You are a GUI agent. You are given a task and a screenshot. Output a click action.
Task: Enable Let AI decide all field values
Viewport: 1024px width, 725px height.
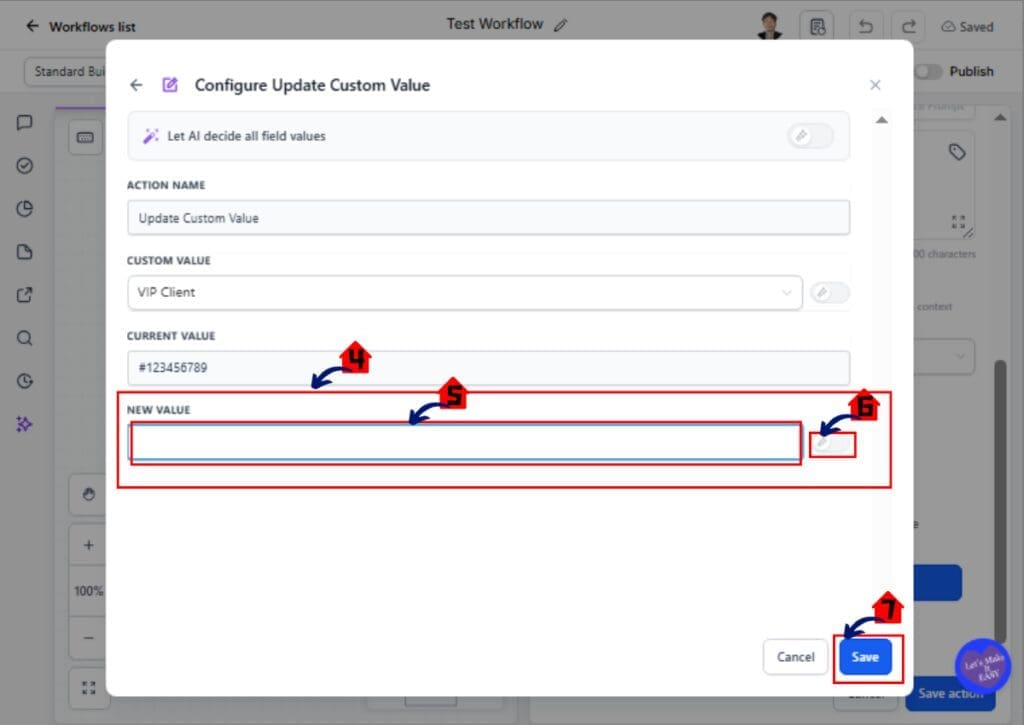tap(810, 136)
